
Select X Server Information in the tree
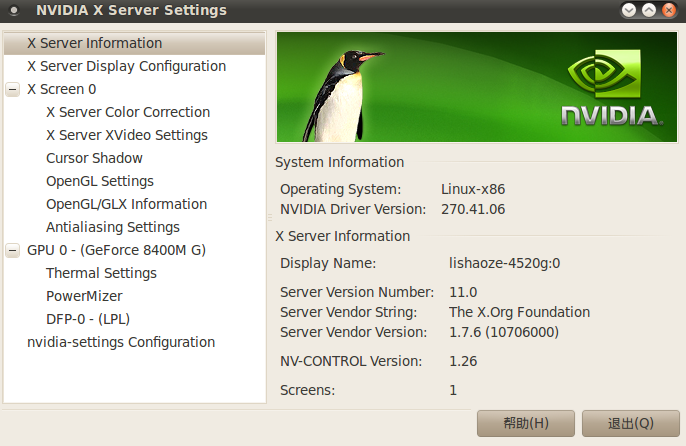tap(134, 43)
